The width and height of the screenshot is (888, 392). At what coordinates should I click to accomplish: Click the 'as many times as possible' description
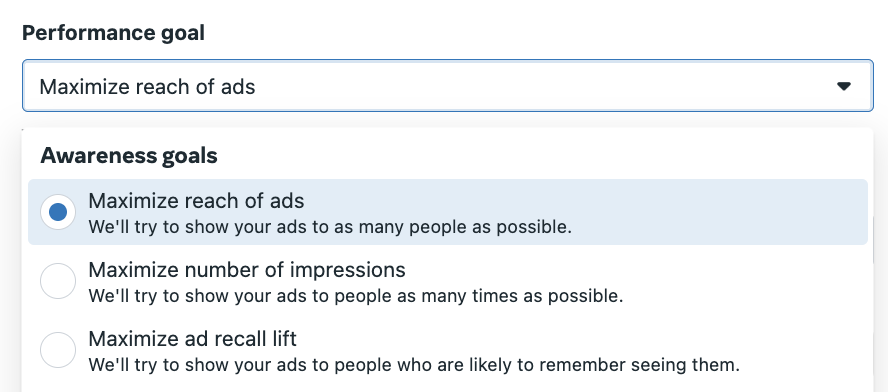point(356,296)
